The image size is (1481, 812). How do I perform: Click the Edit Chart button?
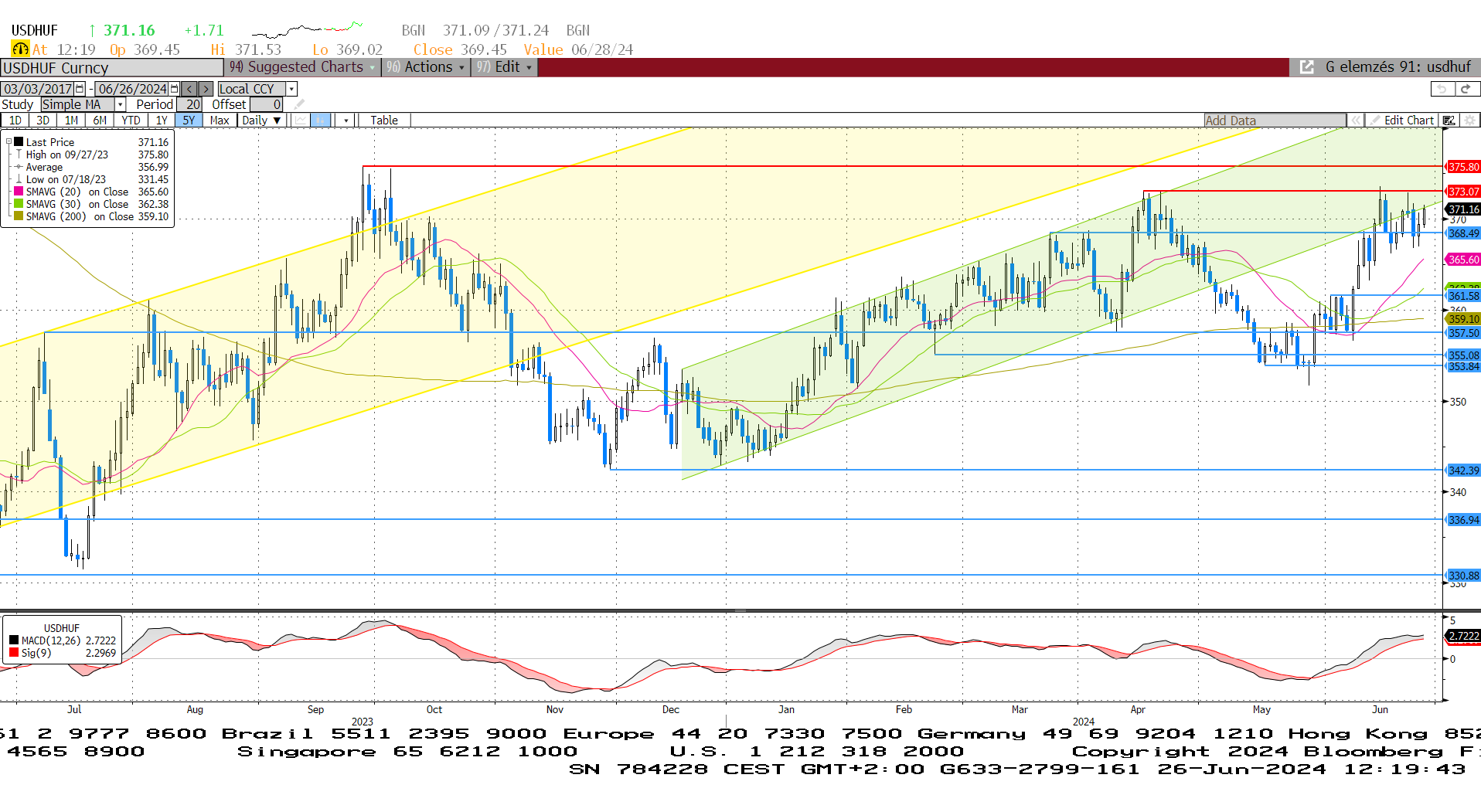(x=1402, y=120)
